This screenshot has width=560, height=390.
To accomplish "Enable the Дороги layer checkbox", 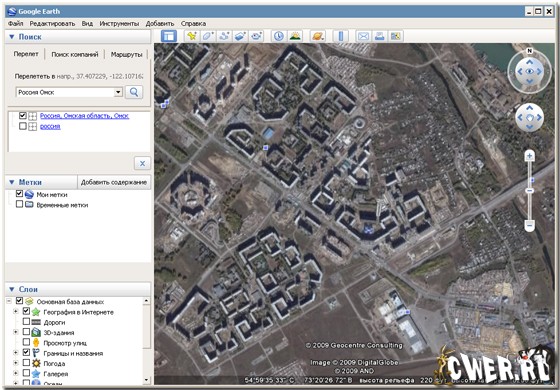I will [x=26, y=322].
